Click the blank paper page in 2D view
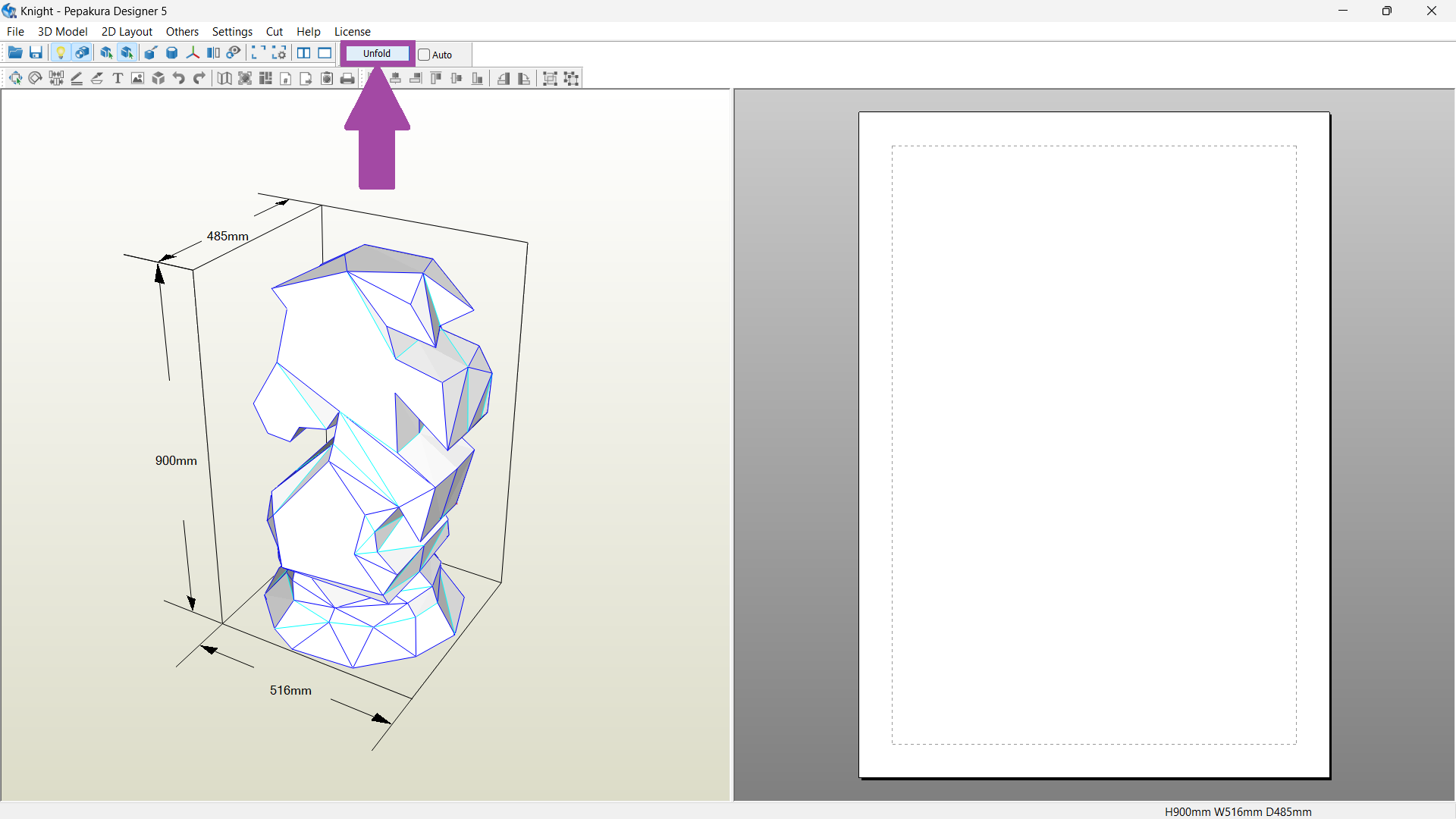 coord(1094,444)
